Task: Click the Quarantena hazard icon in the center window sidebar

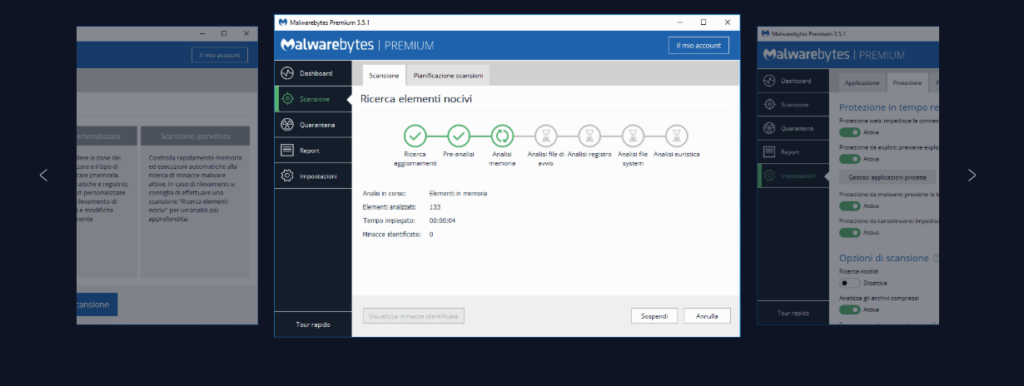Action: (x=287, y=125)
